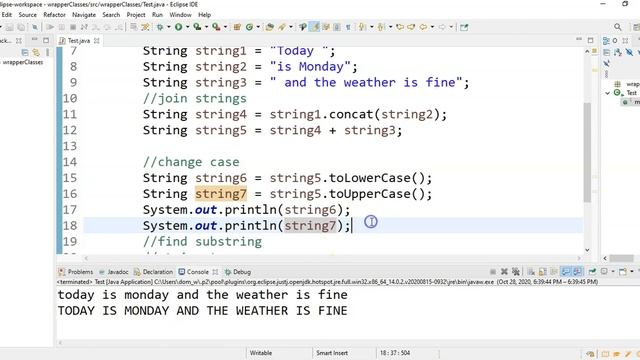This screenshot has height=360, width=640.
Task: Toggle Show Console on Standard Error
Action: (x=577, y=271)
